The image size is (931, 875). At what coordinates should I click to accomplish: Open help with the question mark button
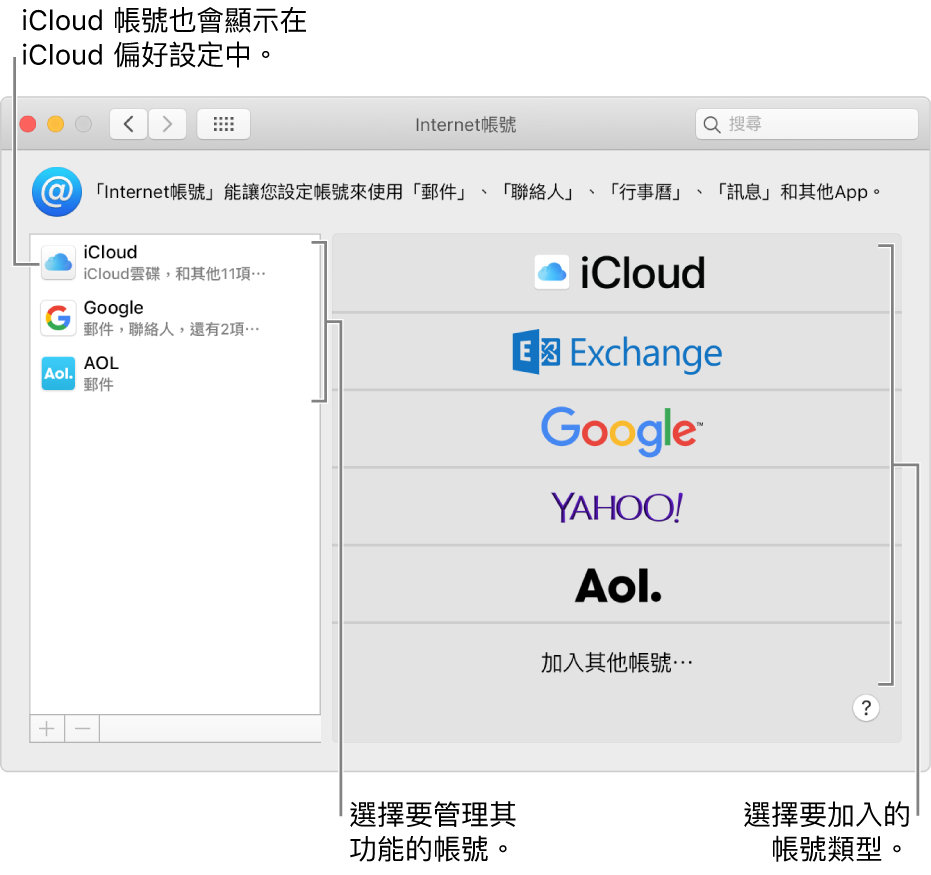866,708
